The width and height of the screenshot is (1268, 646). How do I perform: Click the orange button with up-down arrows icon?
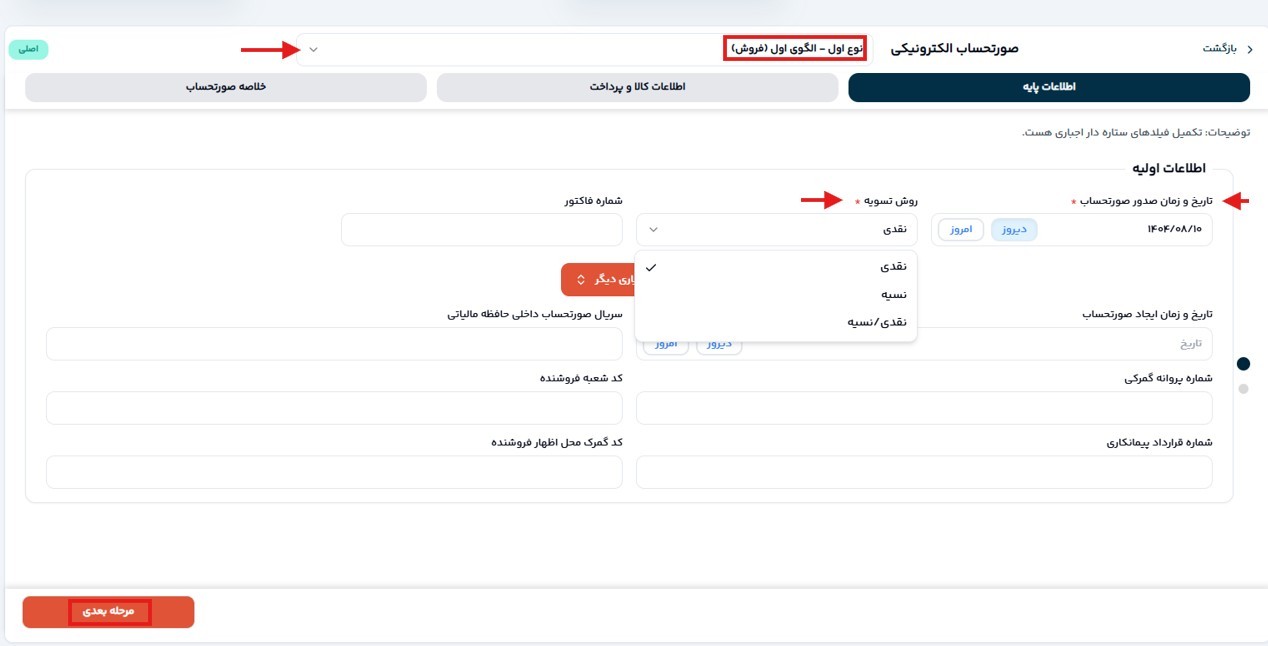tap(598, 280)
